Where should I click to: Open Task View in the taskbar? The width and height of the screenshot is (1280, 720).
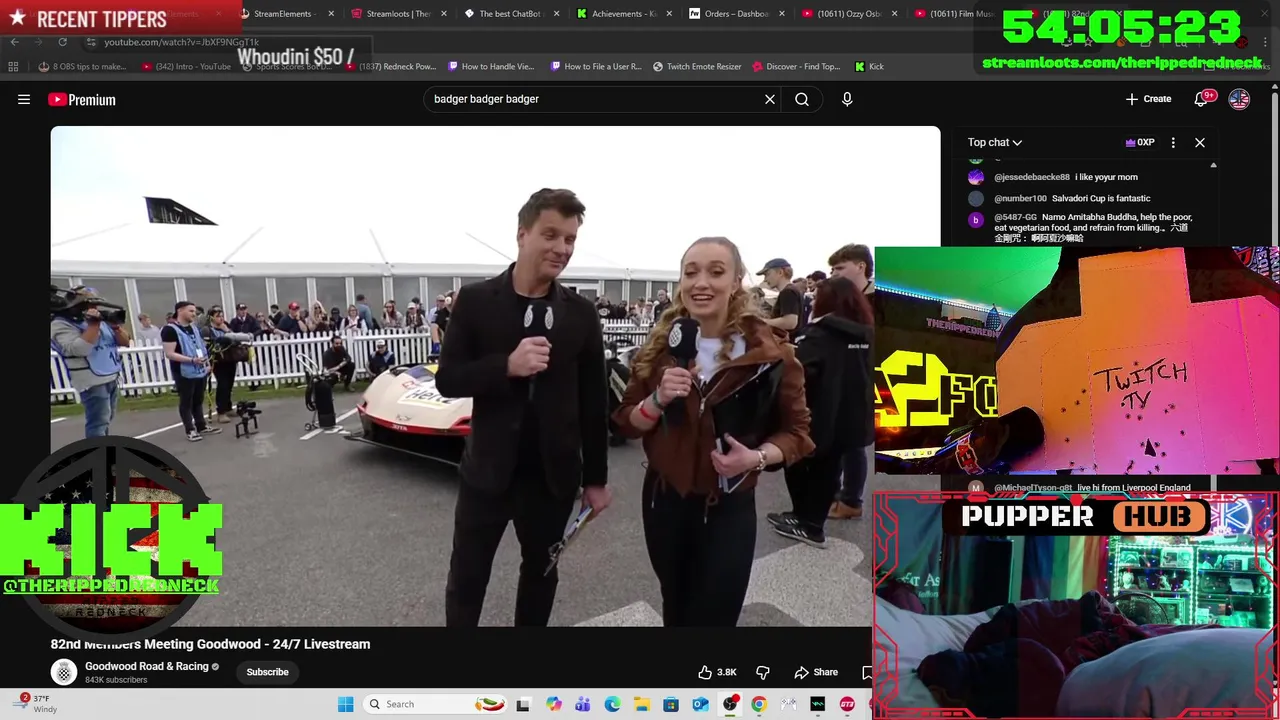[523, 704]
